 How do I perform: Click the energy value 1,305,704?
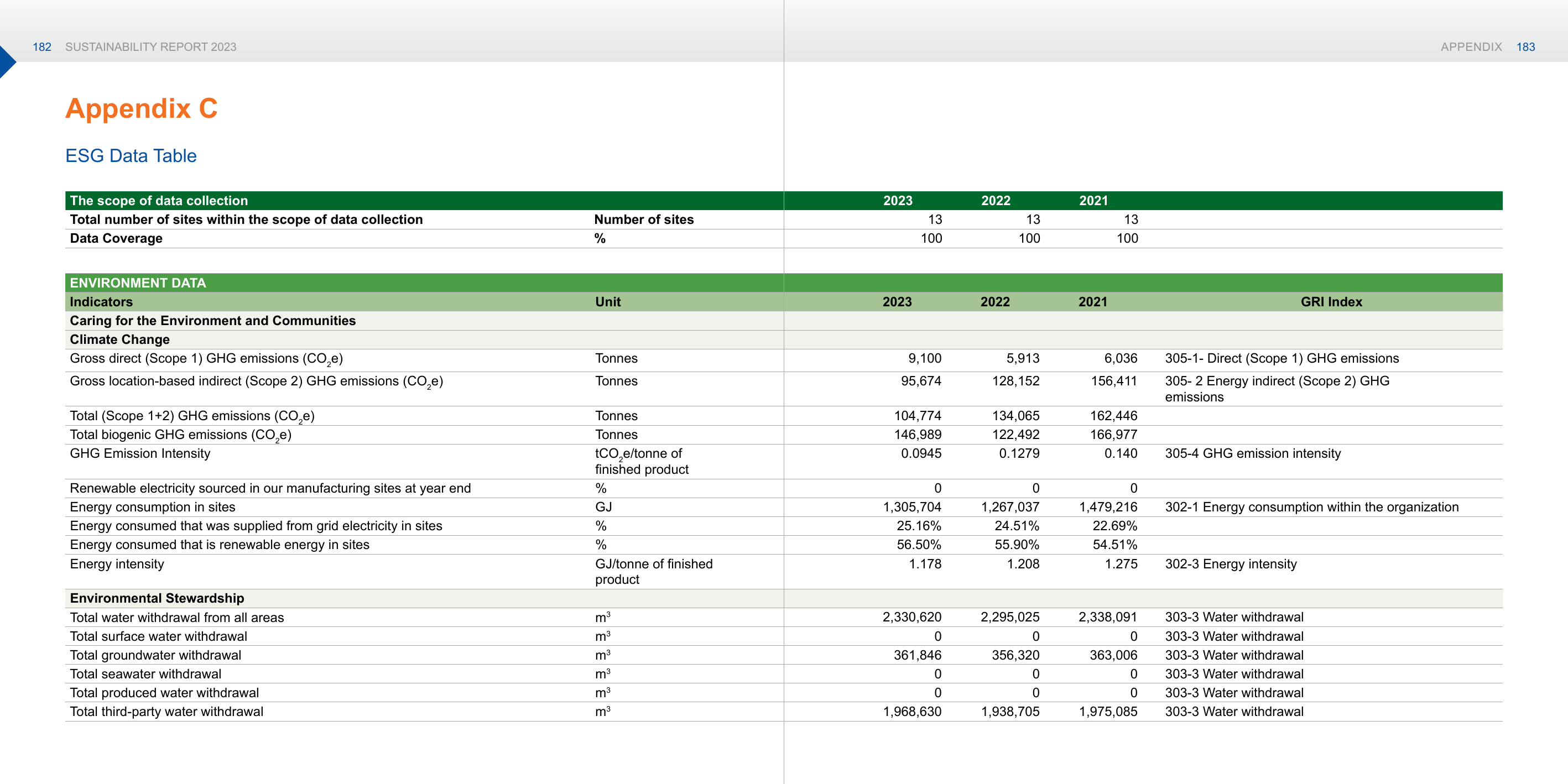point(913,507)
